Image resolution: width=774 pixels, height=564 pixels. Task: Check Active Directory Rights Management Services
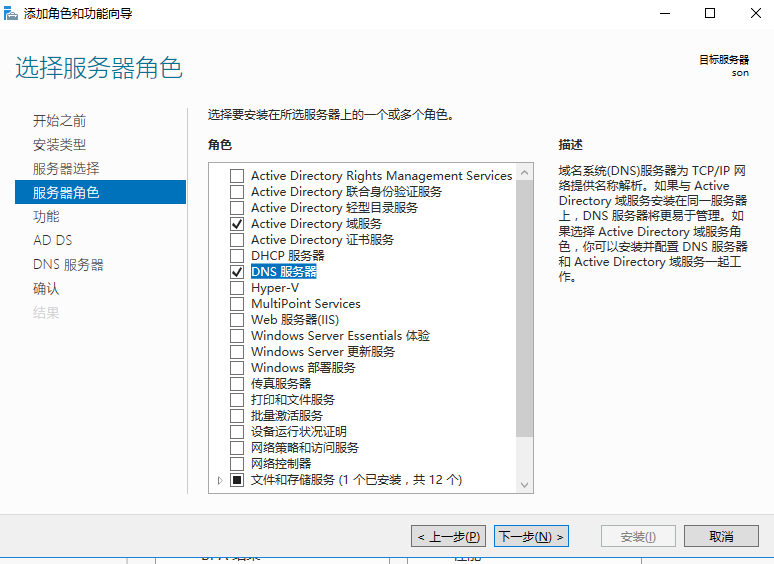coord(237,176)
